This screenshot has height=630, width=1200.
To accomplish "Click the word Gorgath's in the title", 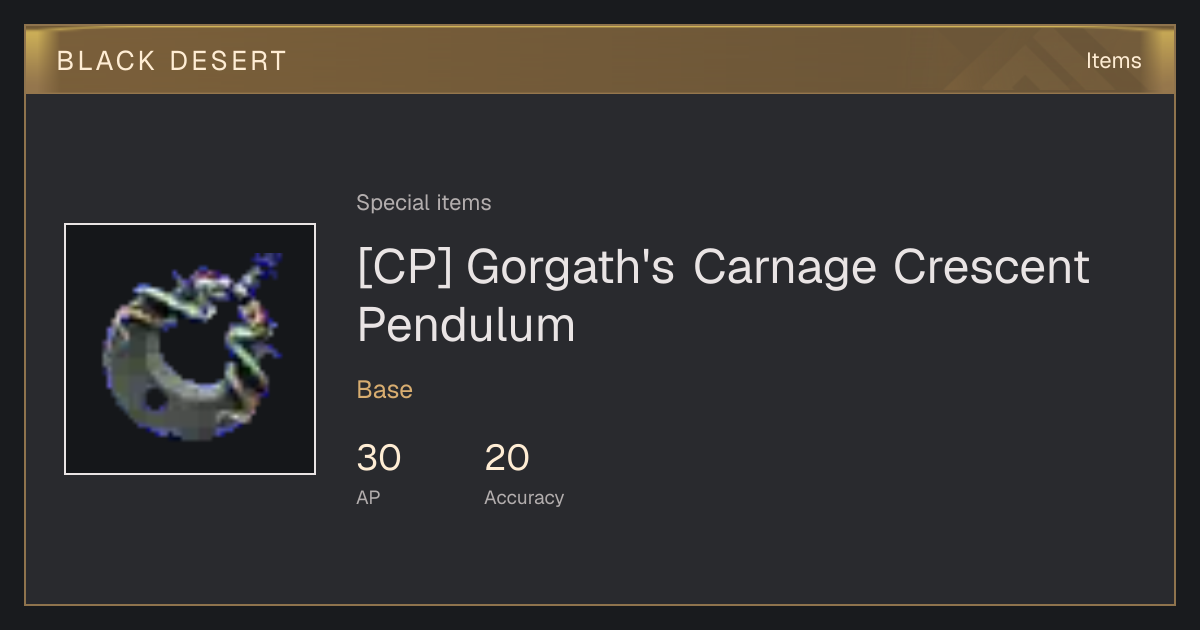I will 571,268.
